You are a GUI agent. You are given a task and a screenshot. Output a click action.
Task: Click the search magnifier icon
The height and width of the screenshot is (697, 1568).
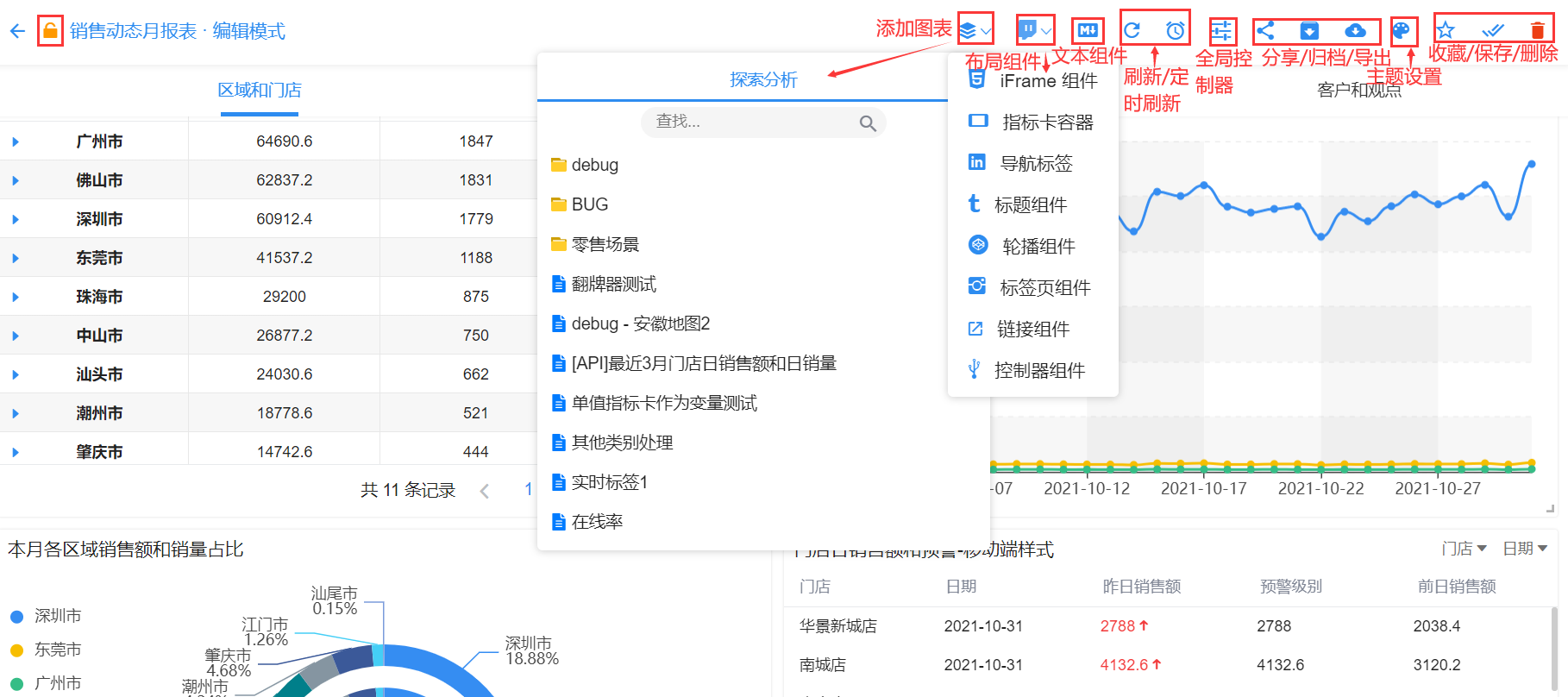tap(868, 123)
